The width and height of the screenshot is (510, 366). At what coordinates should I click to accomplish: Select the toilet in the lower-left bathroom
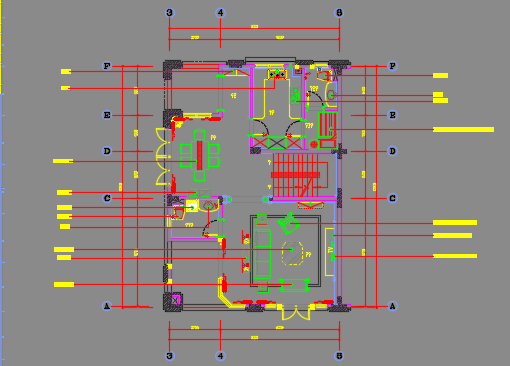tap(179, 213)
